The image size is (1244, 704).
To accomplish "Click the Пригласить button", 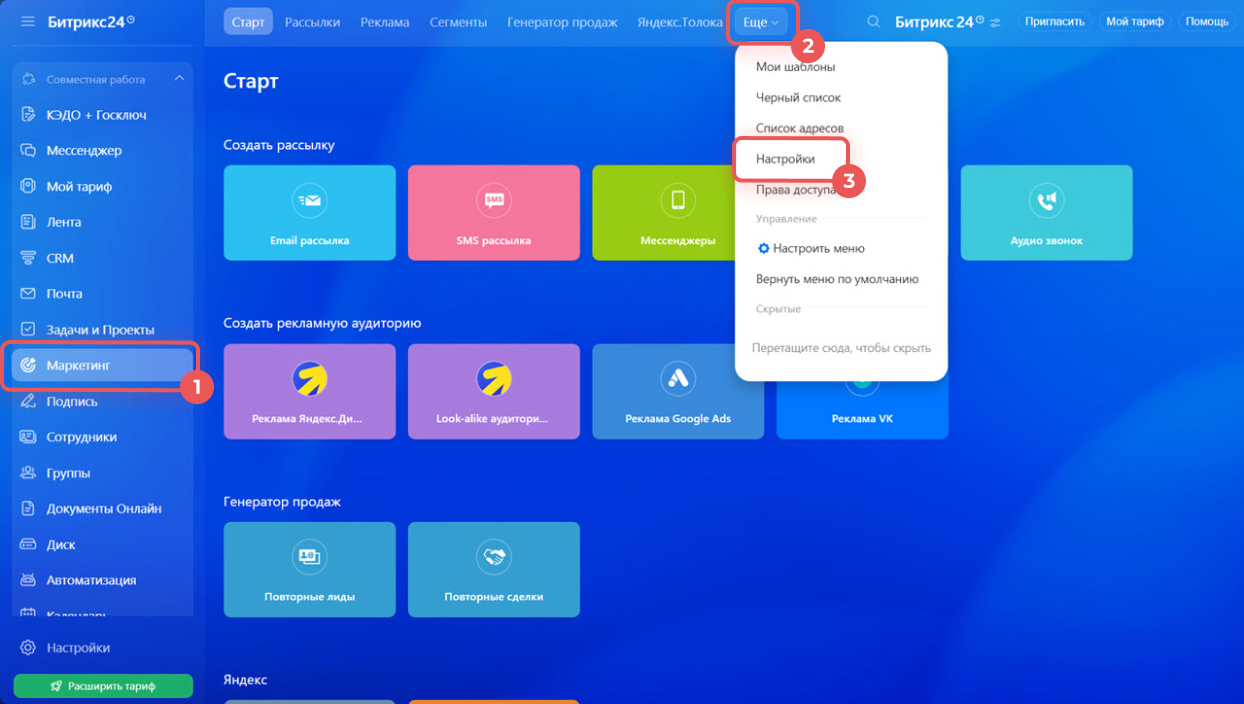I will 1055,21.
